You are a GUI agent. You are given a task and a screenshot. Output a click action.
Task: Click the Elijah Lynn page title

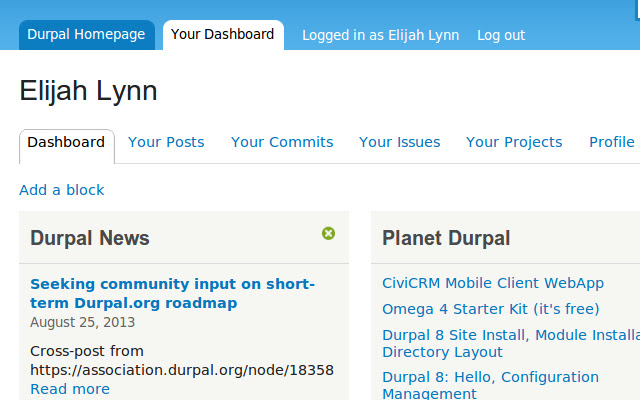pos(88,91)
